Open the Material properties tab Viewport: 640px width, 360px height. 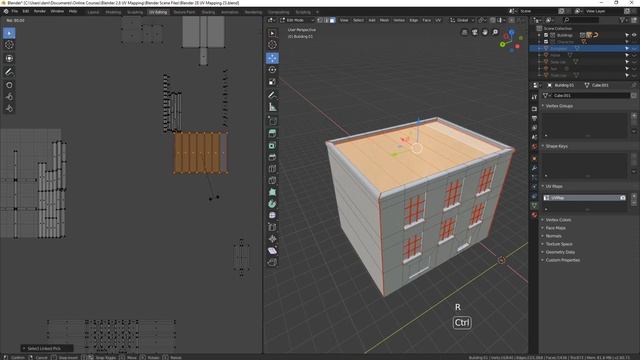534,215
